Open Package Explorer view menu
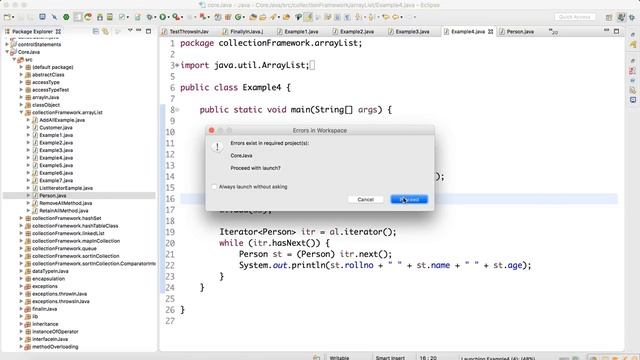This screenshot has height=360, width=640. [130, 30]
